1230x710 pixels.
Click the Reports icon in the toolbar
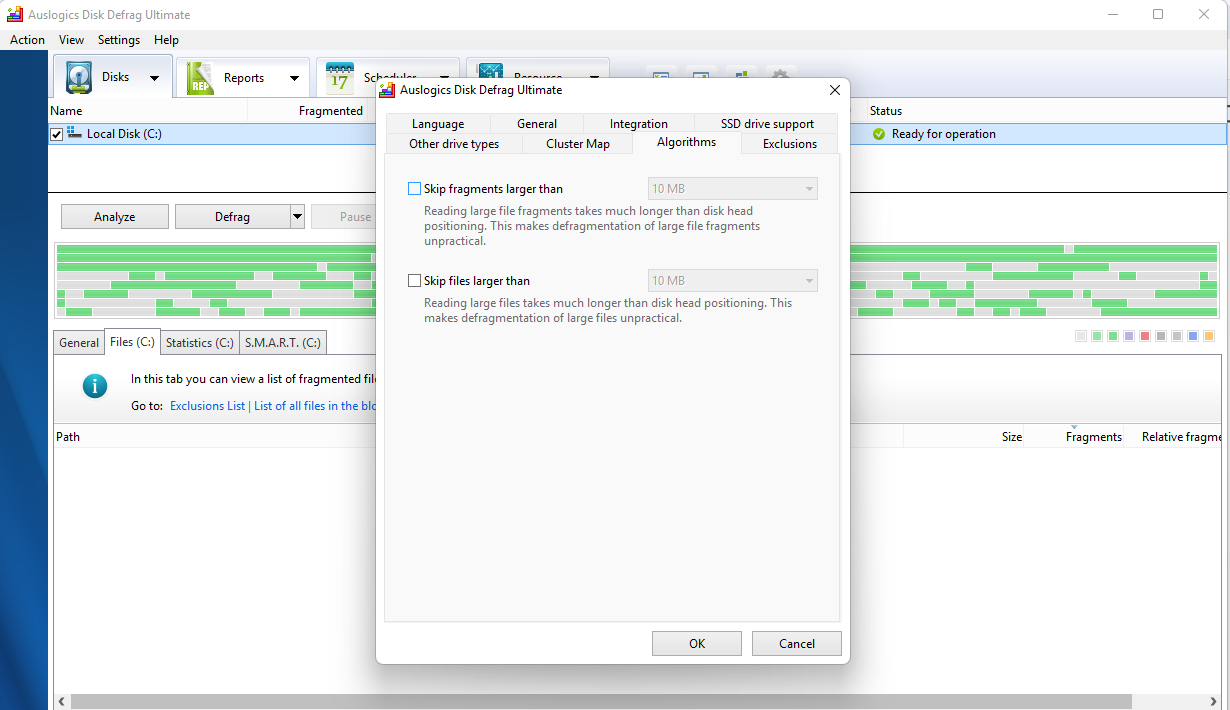200,78
